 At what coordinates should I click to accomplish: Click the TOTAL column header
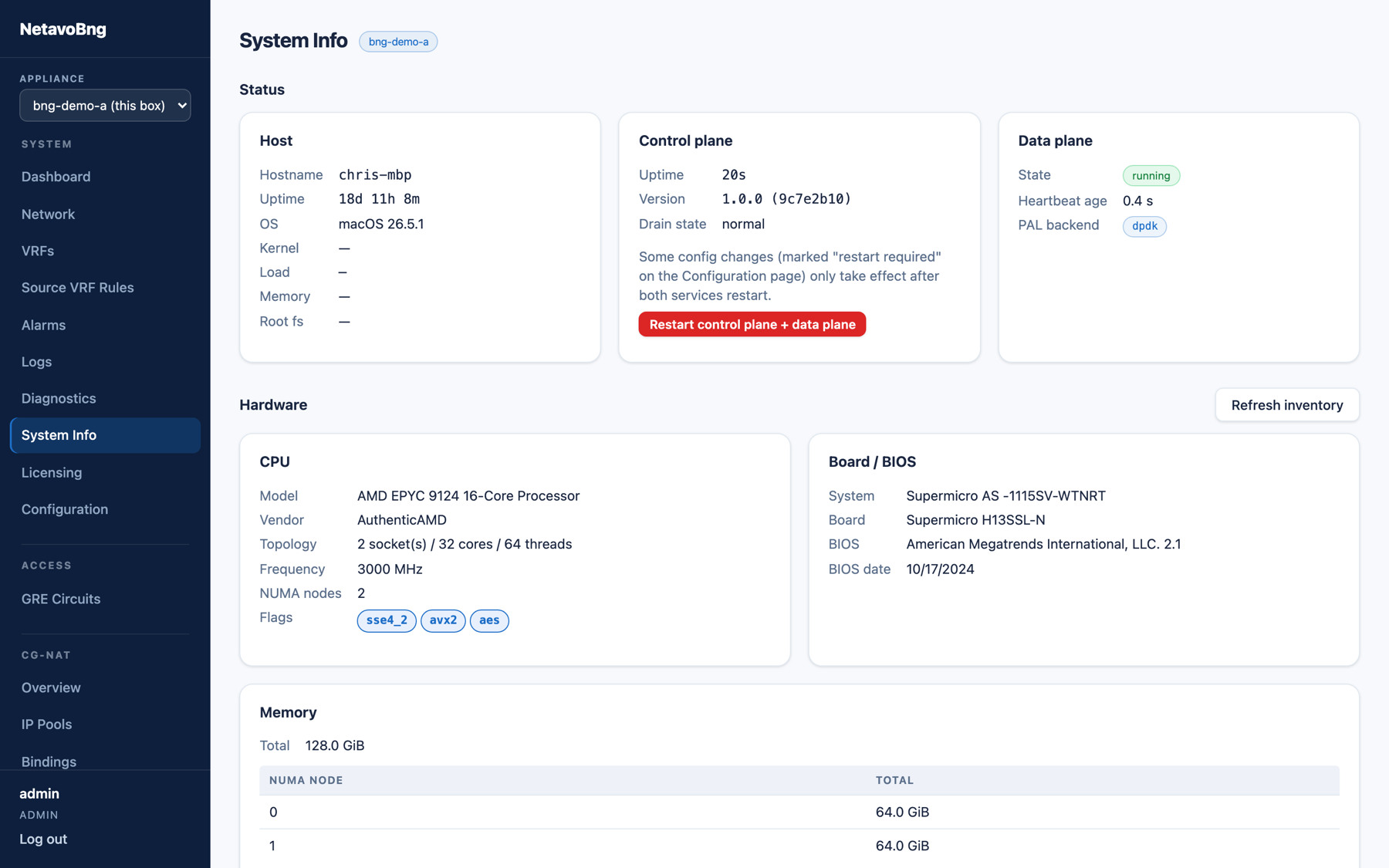(894, 780)
